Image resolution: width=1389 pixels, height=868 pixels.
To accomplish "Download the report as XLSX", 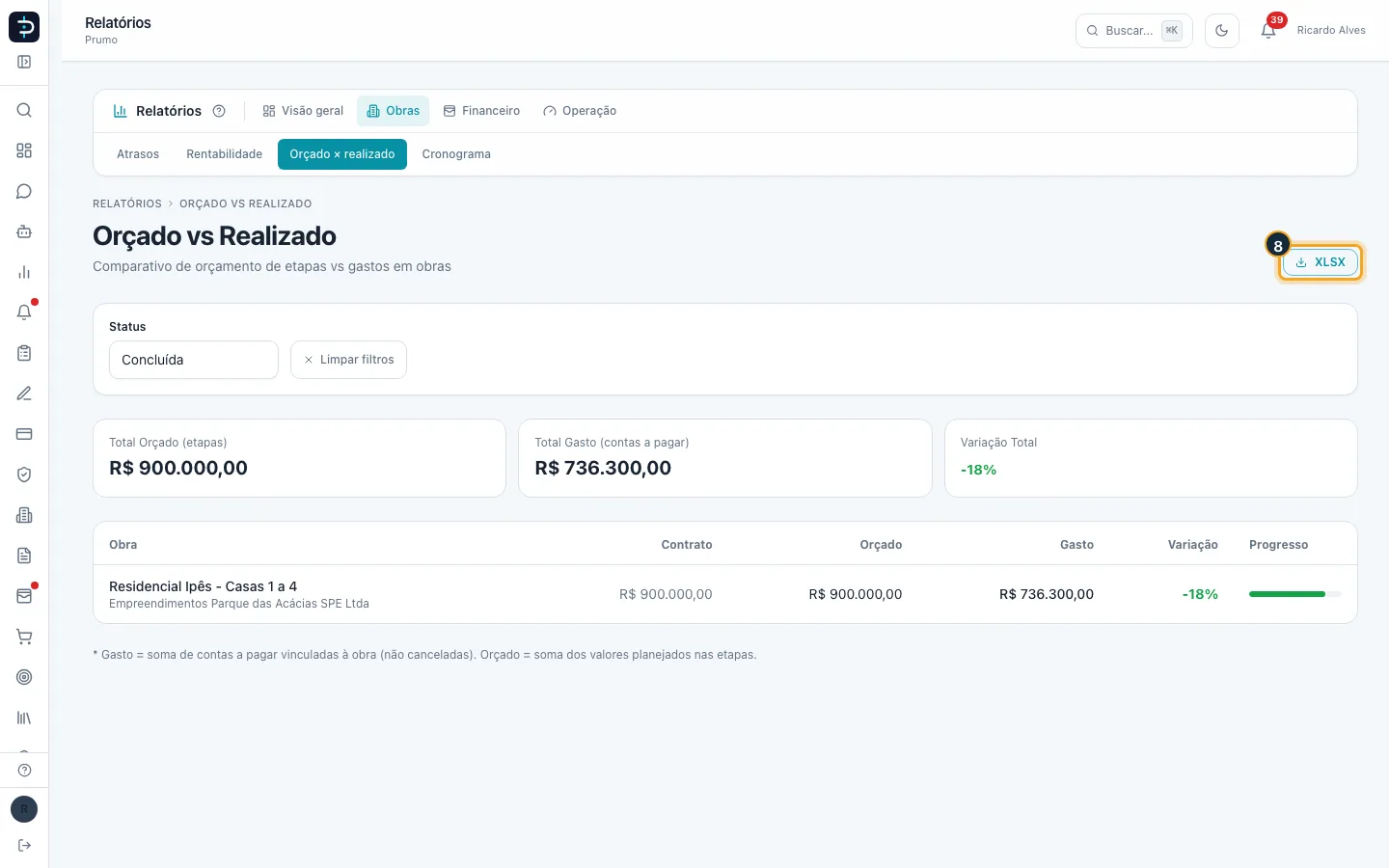I will (x=1321, y=262).
